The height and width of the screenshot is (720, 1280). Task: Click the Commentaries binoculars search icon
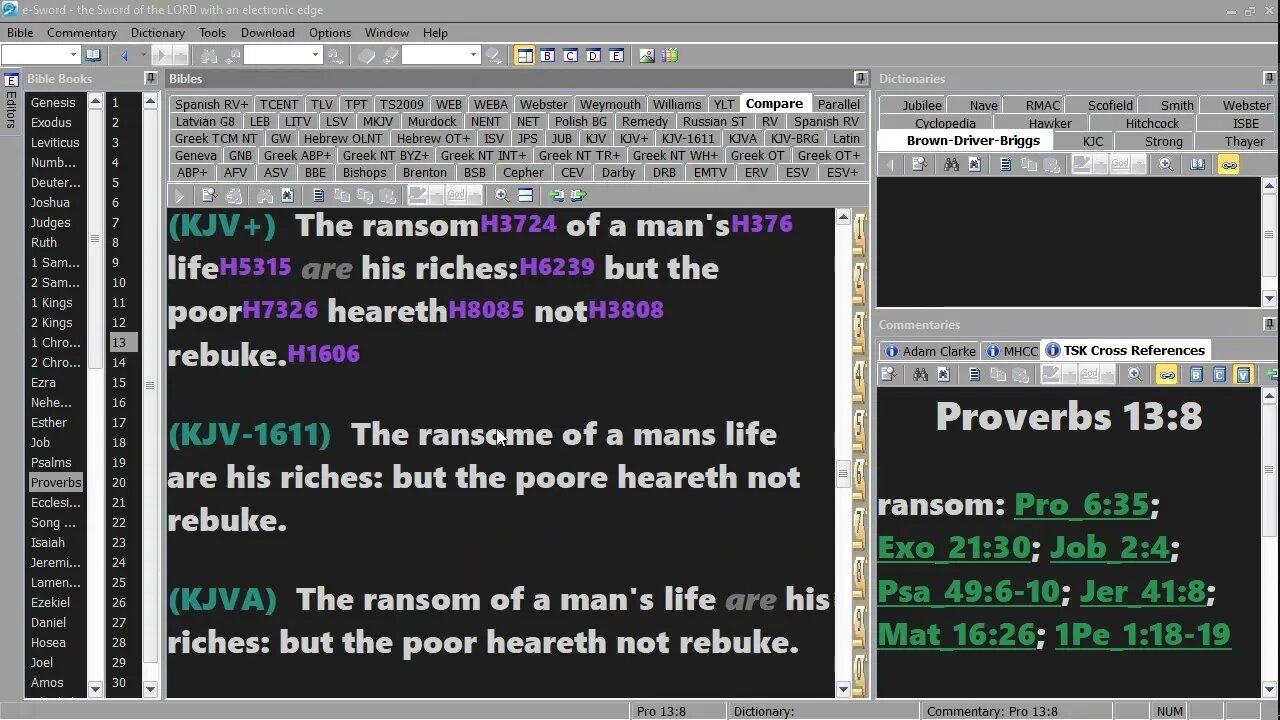coord(920,375)
